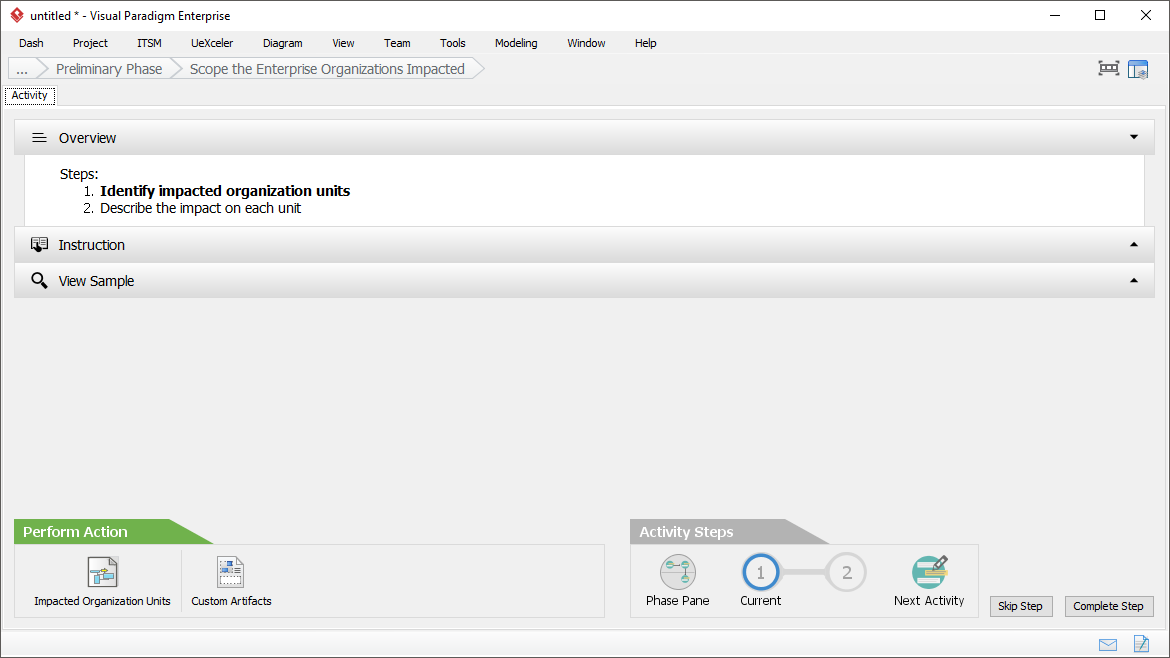Close the Visual Paradigm window
This screenshot has width=1170, height=658.
pyautogui.click(x=1146, y=15)
